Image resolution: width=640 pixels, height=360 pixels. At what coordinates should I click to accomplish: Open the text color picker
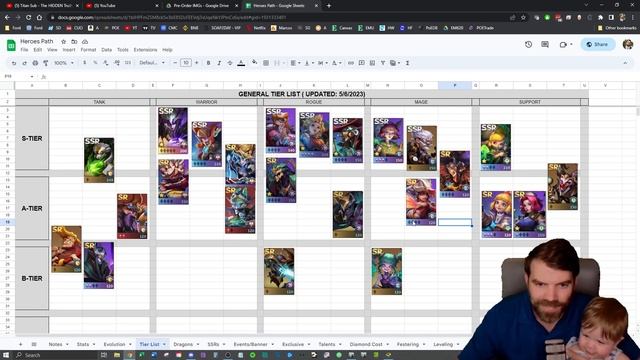[241, 63]
